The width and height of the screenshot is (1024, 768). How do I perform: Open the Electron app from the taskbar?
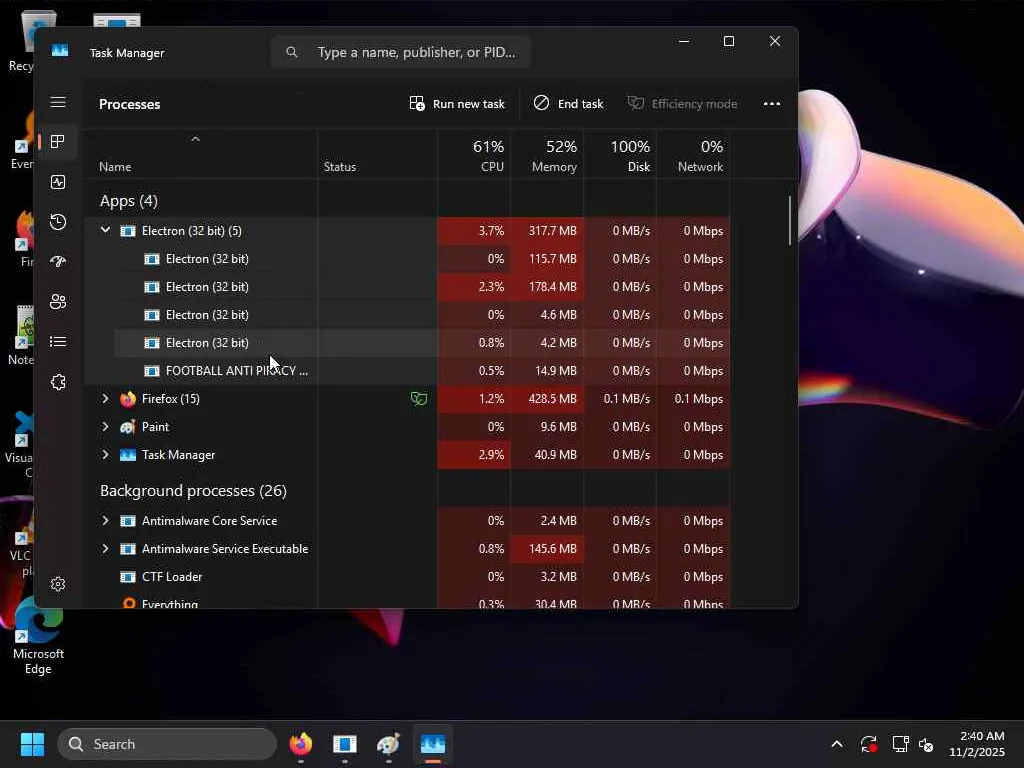(x=345, y=744)
